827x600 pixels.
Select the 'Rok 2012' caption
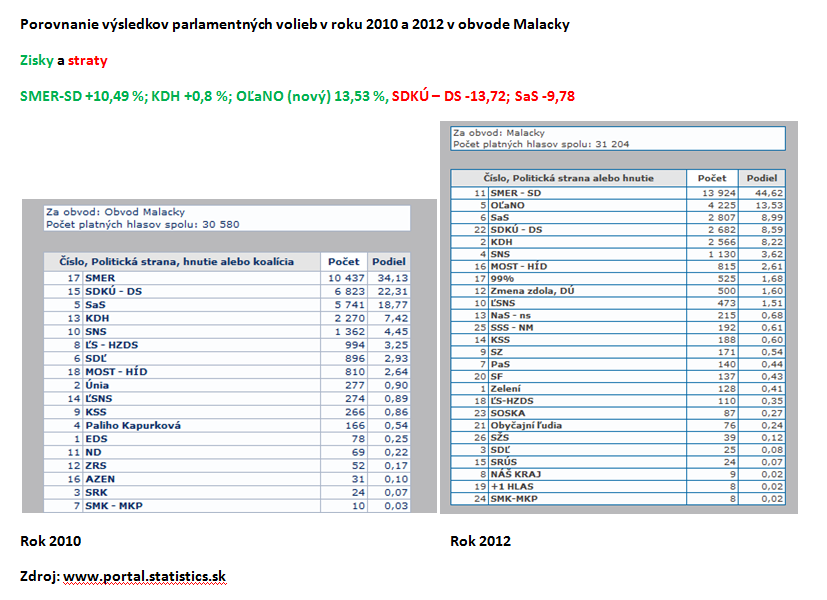480,541
